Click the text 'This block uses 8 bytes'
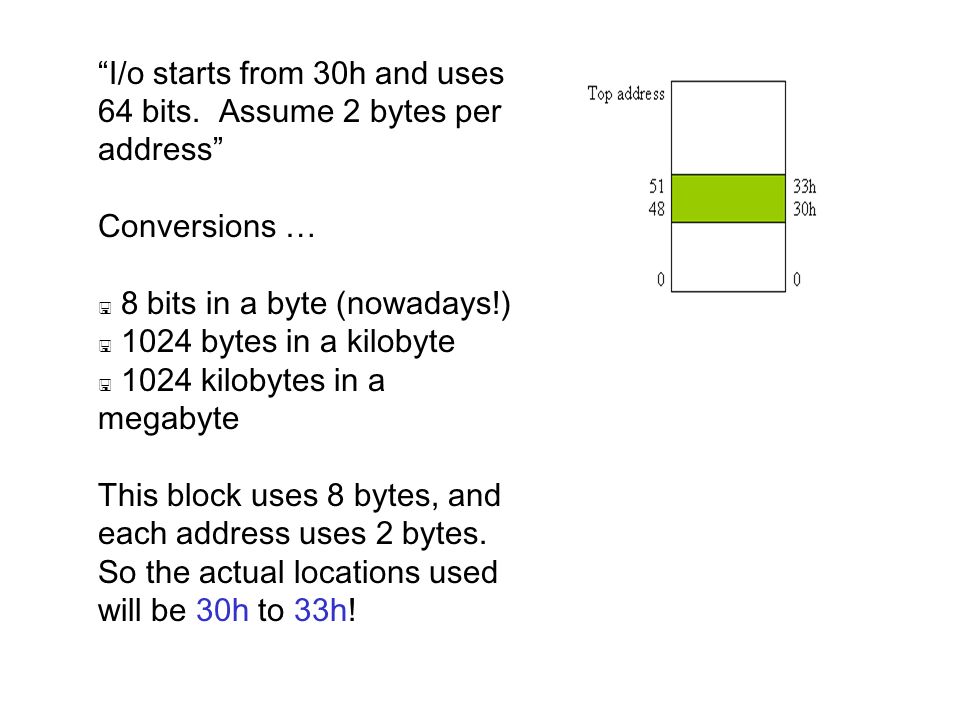The height and width of the screenshot is (720, 960). click(x=268, y=496)
